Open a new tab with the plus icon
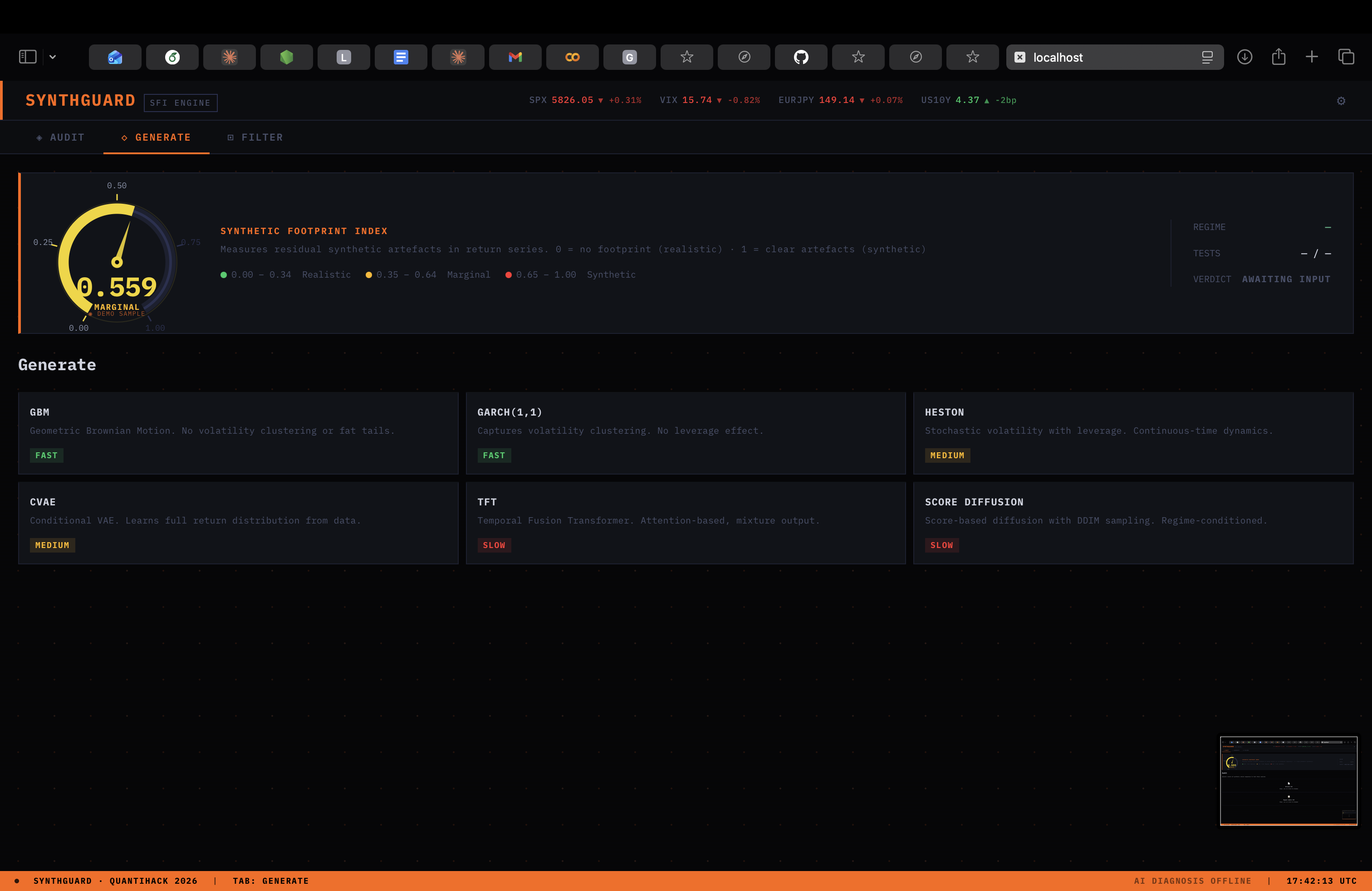The height and width of the screenshot is (891, 1372). click(1312, 57)
